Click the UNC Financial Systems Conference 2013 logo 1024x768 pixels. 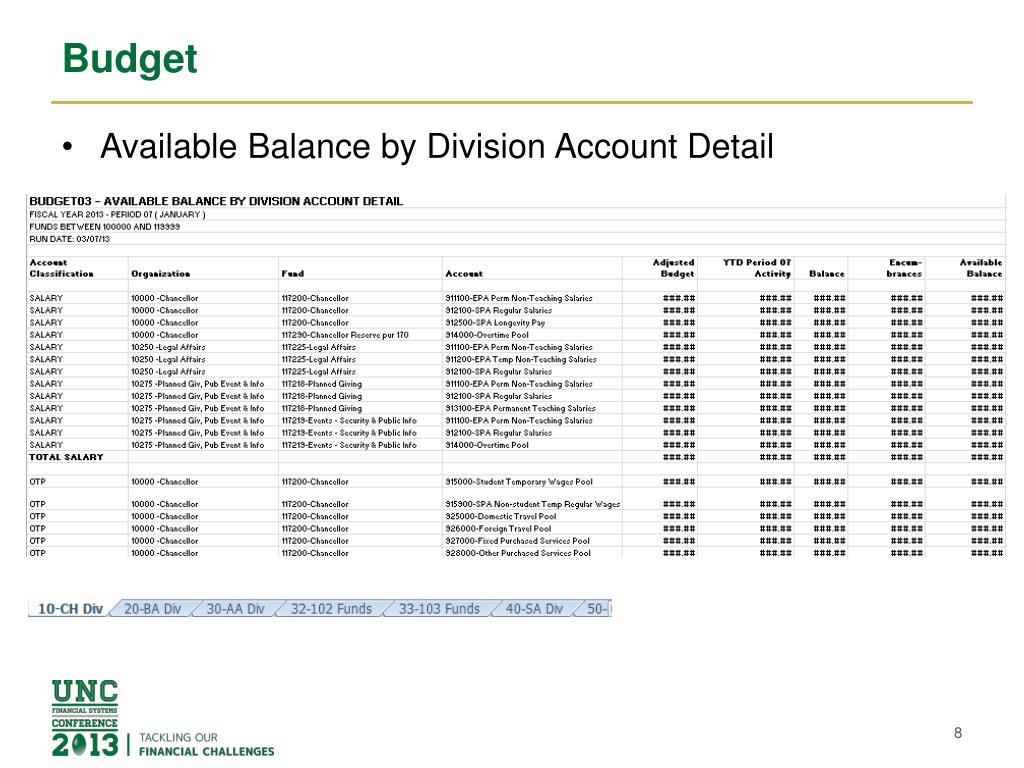(85, 718)
